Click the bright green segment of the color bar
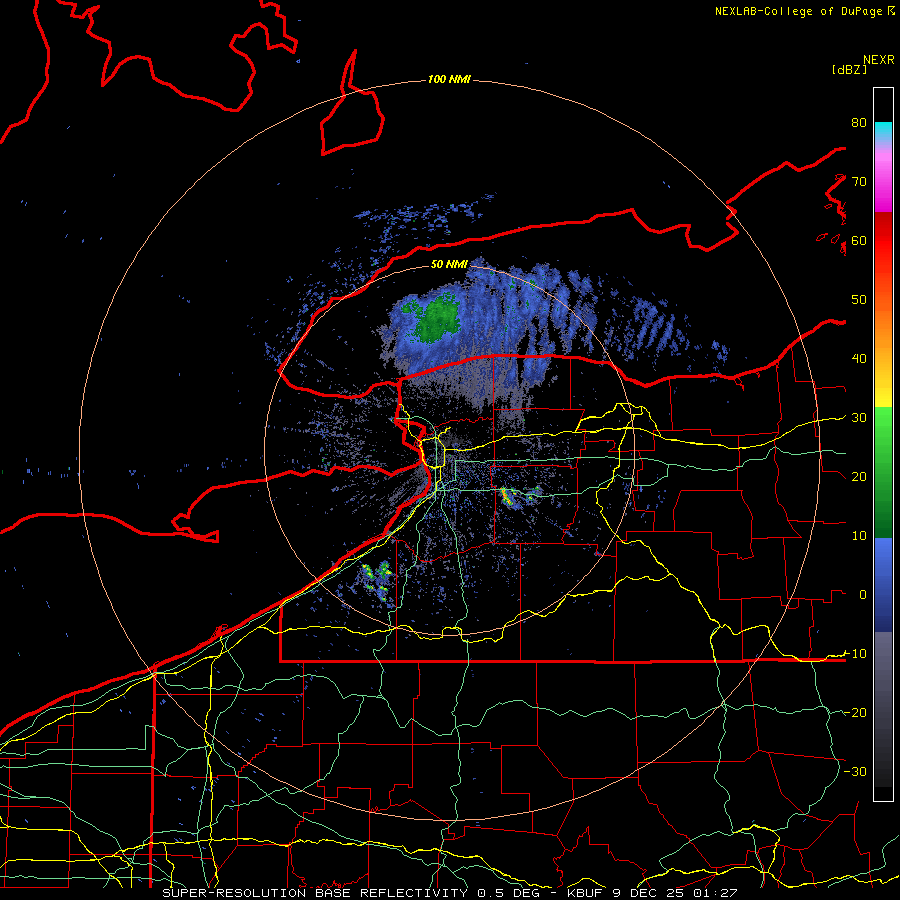This screenshot has width=900, height=900. click(x=883, y=440)
